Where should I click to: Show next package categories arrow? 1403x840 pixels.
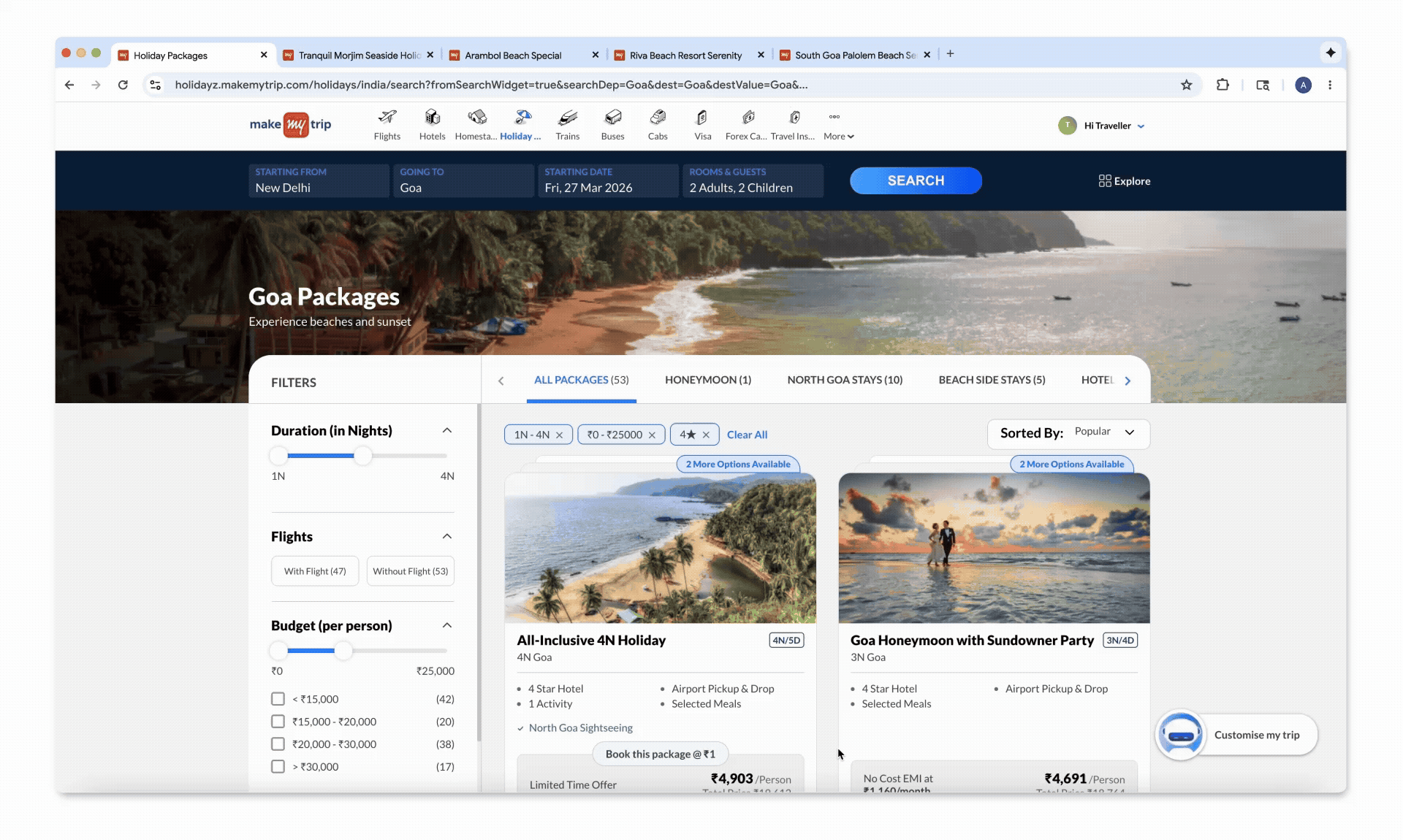[x=1128, y=381]
